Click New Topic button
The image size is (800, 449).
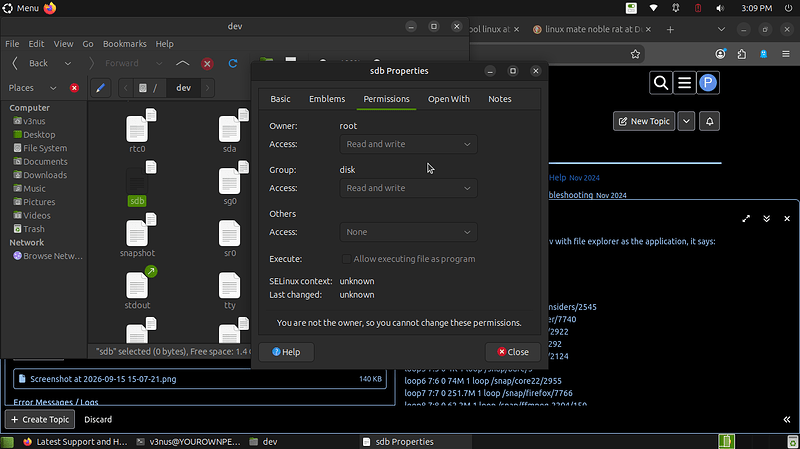644,121
